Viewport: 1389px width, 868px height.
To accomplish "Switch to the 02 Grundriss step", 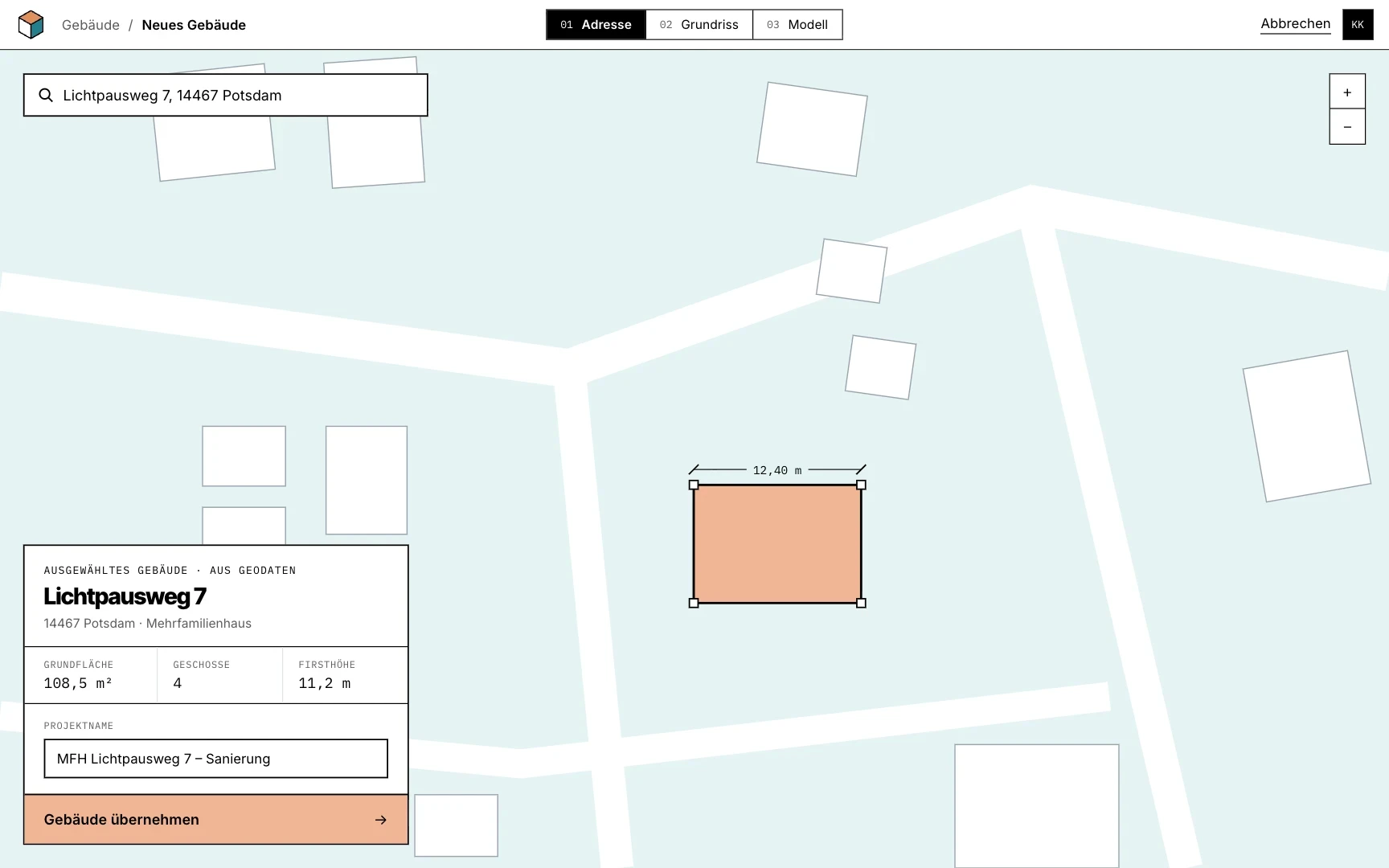I will point(699,25).
